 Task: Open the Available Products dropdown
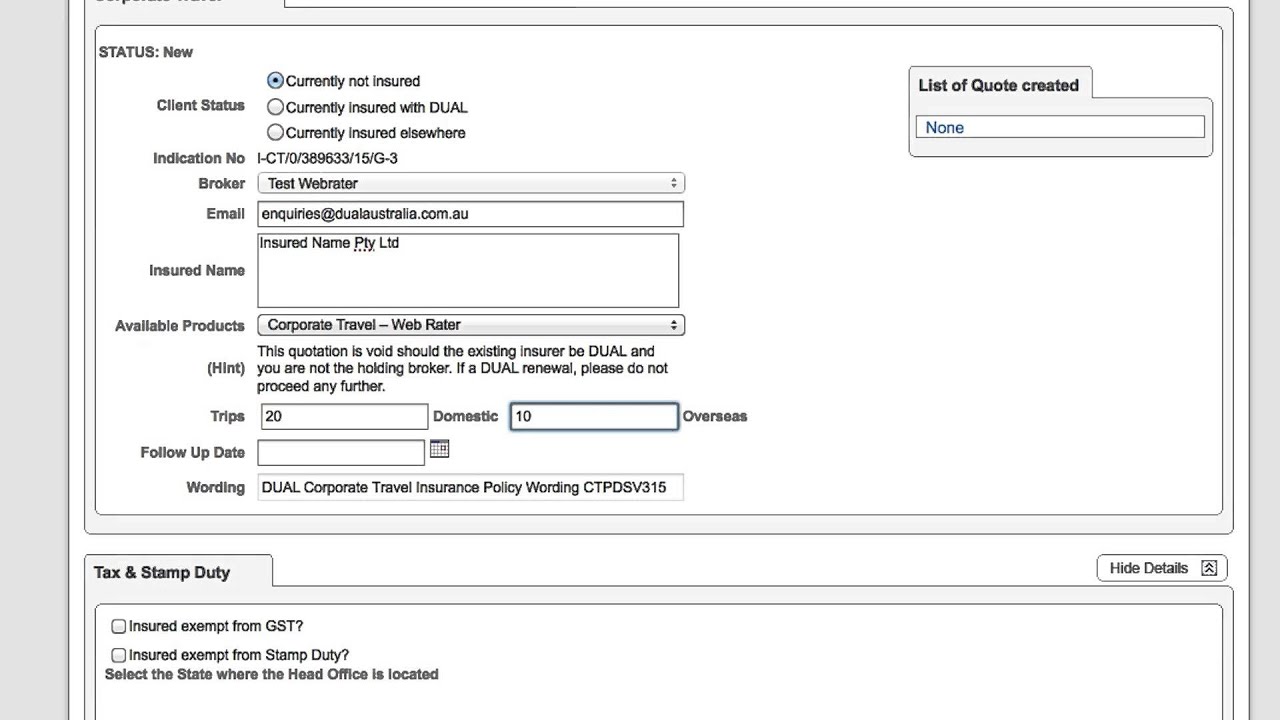point(471,325)
